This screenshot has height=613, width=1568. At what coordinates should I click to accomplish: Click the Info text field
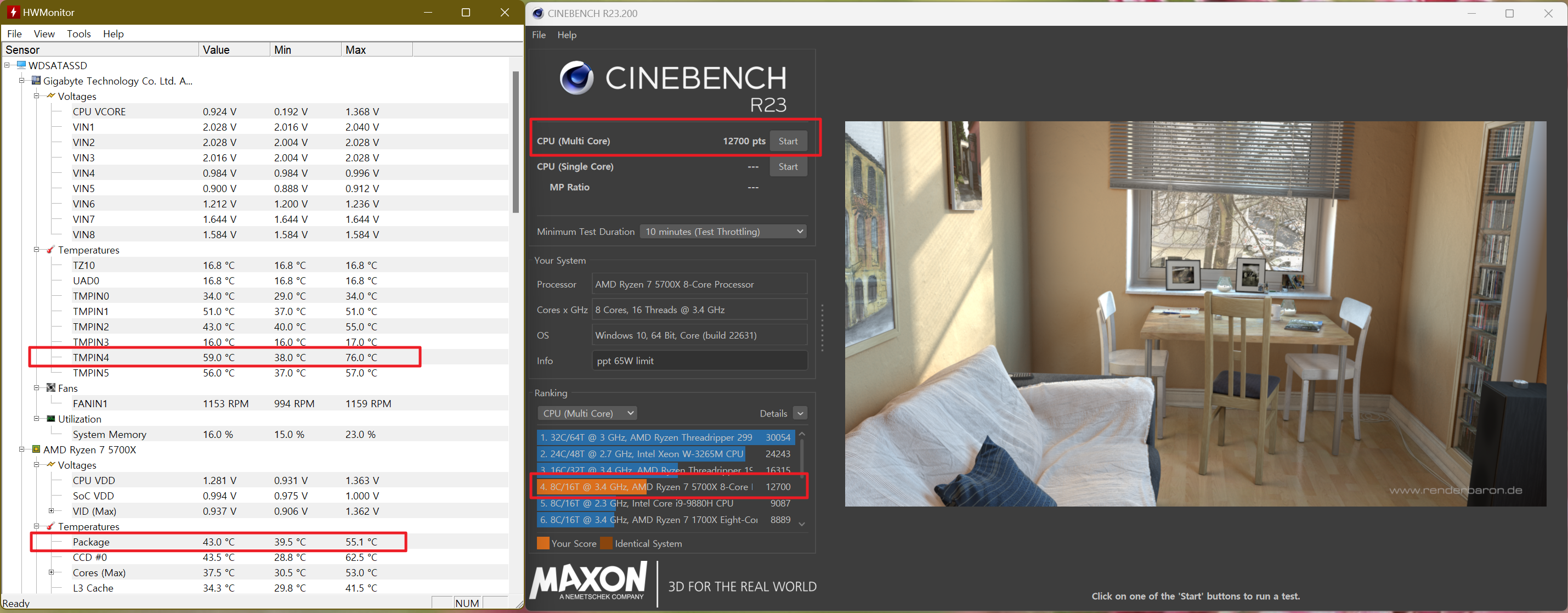700,361
